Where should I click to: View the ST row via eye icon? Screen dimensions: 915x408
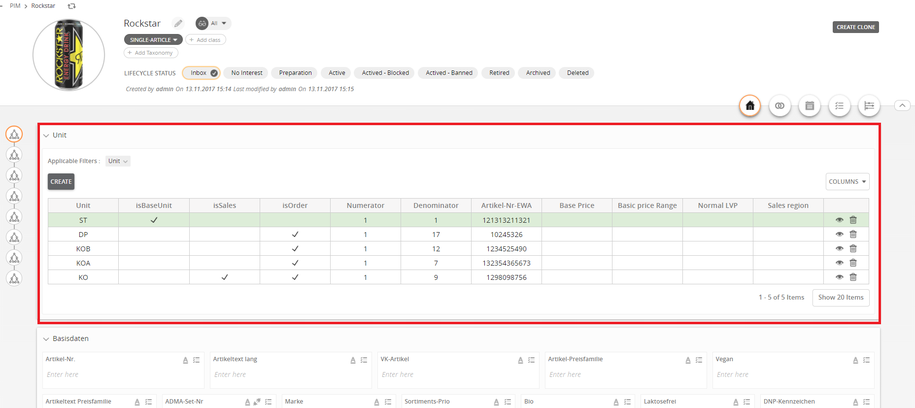pyautogui.click(x=839, y=220)
